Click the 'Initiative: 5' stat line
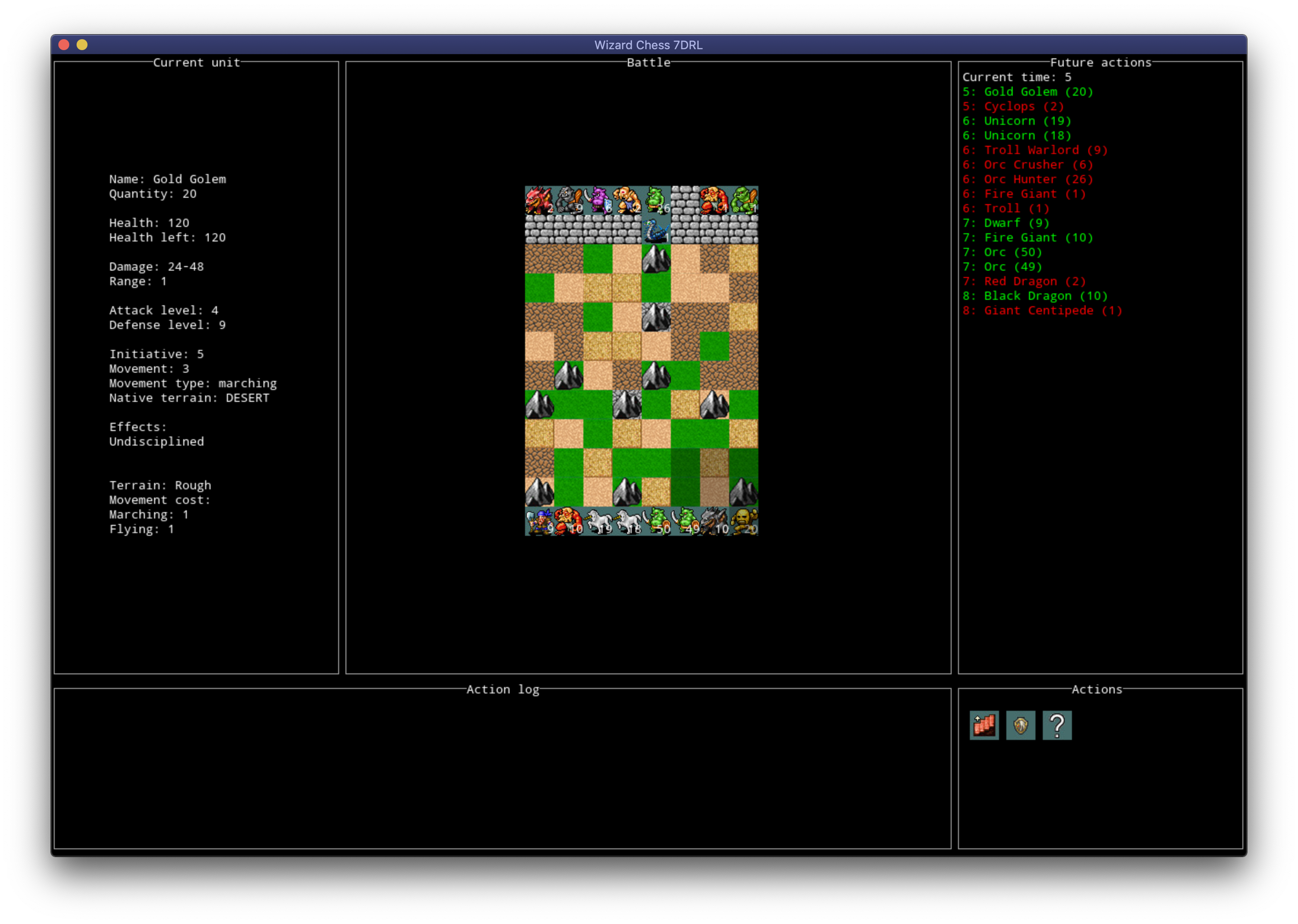 (x=156, y=354)
